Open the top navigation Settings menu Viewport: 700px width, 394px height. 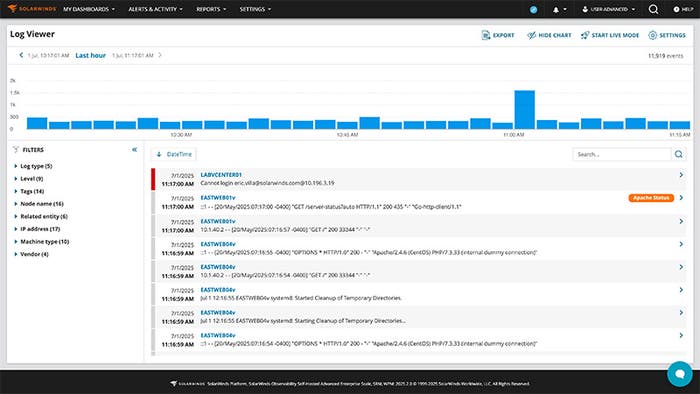coord(255,9)
